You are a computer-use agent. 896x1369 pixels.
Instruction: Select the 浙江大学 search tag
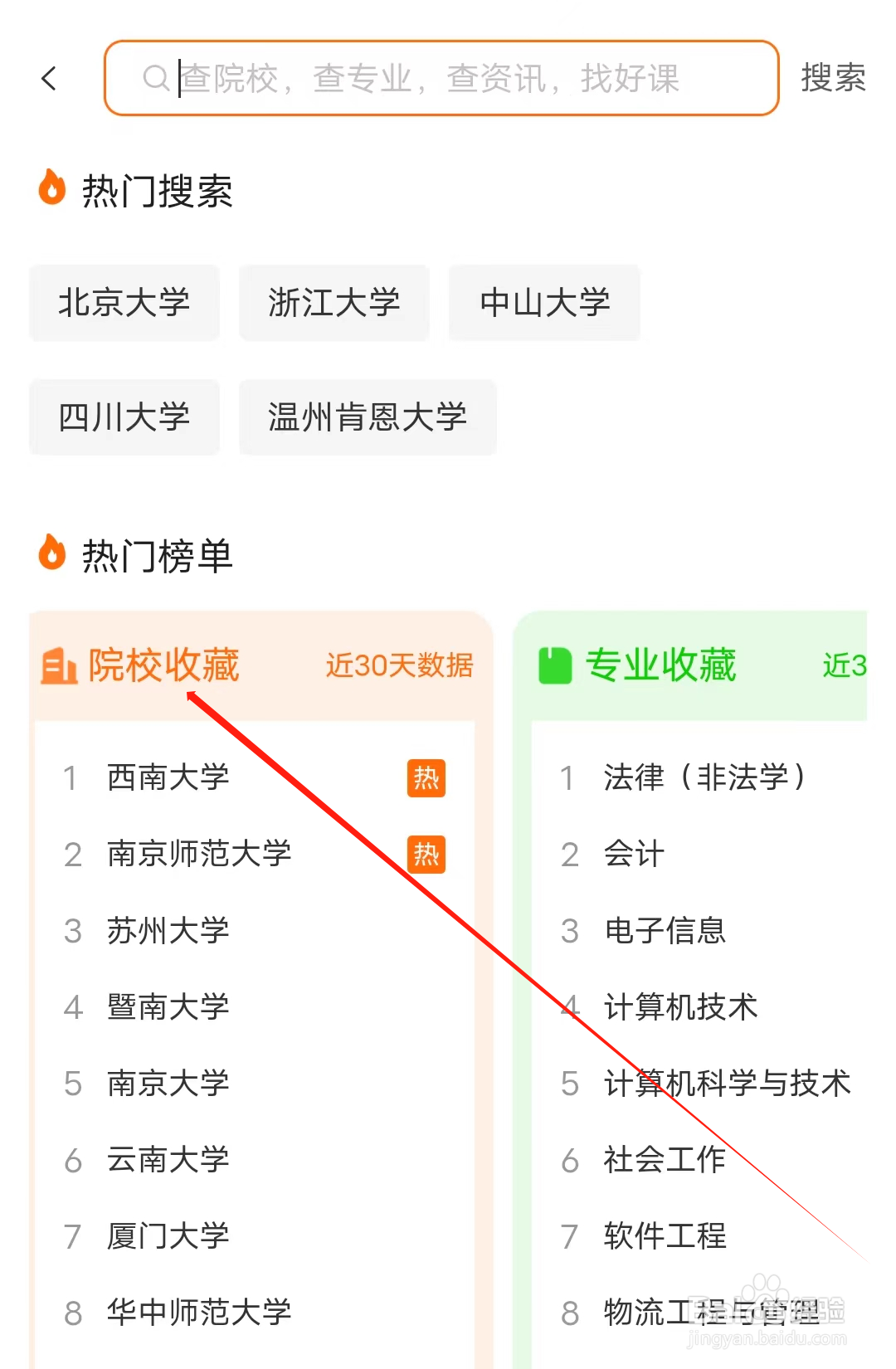[x=334, y=303]
